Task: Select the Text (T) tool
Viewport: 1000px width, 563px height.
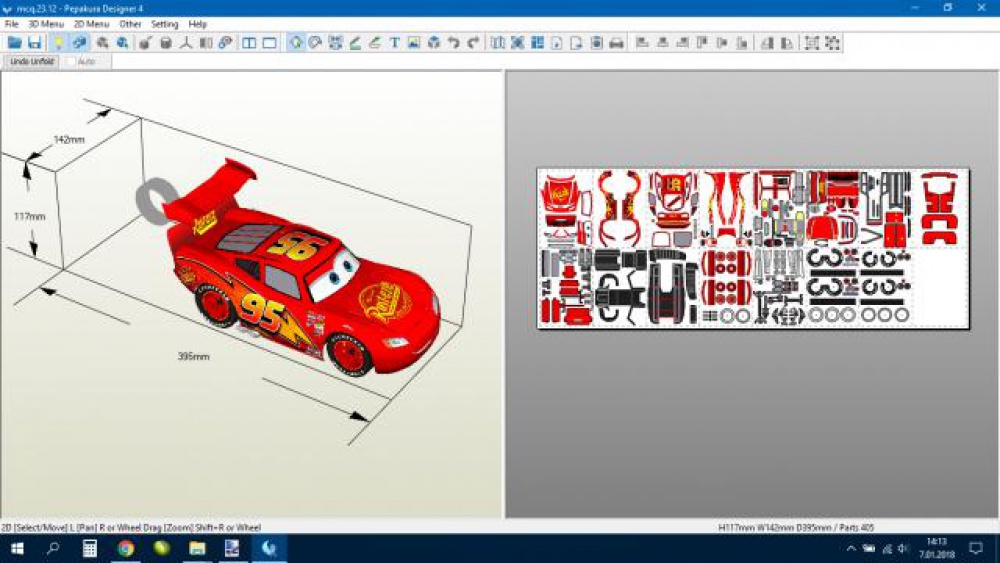Action: pyautogui.click(x=395, y=43)
